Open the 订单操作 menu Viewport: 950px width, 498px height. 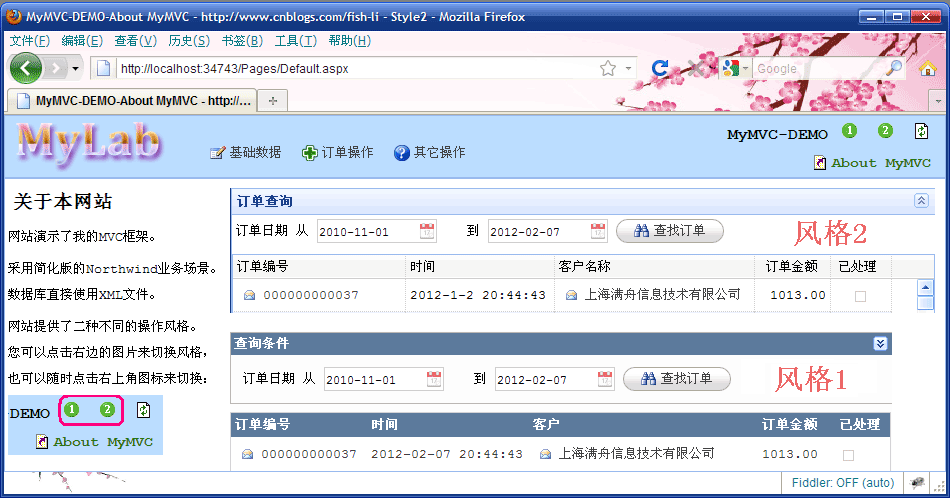click(x=337, y=152)
